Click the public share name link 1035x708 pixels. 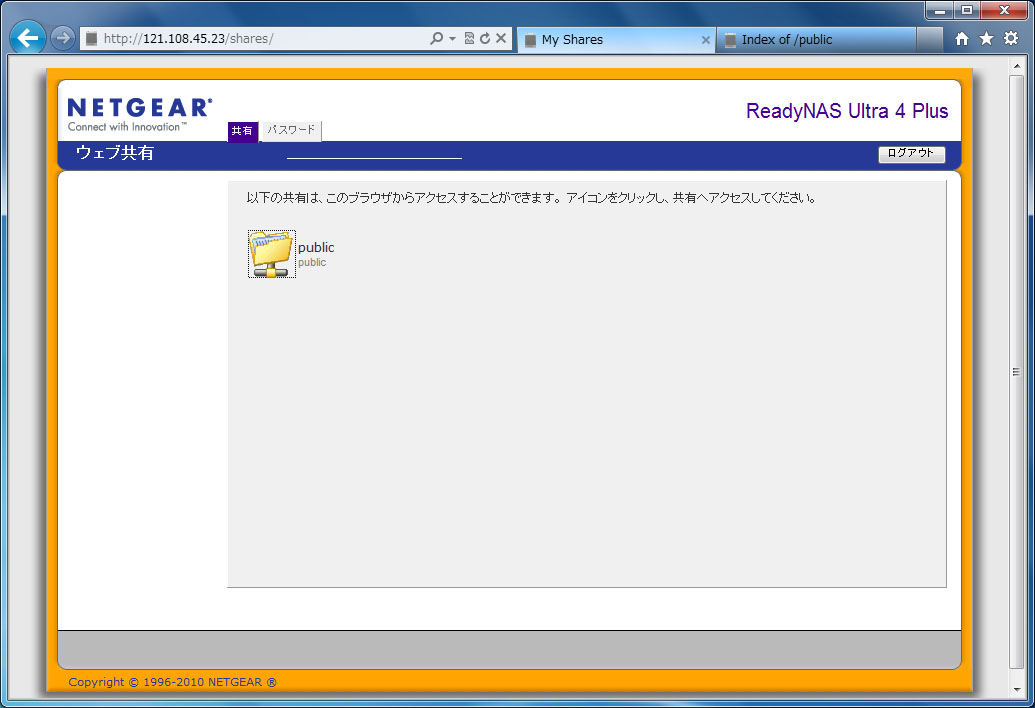tap(316, 247)
